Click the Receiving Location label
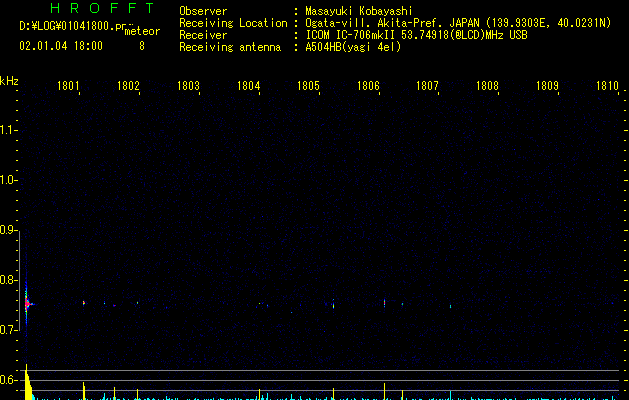This screenshot has width=629, height=400. coord(233,23)
